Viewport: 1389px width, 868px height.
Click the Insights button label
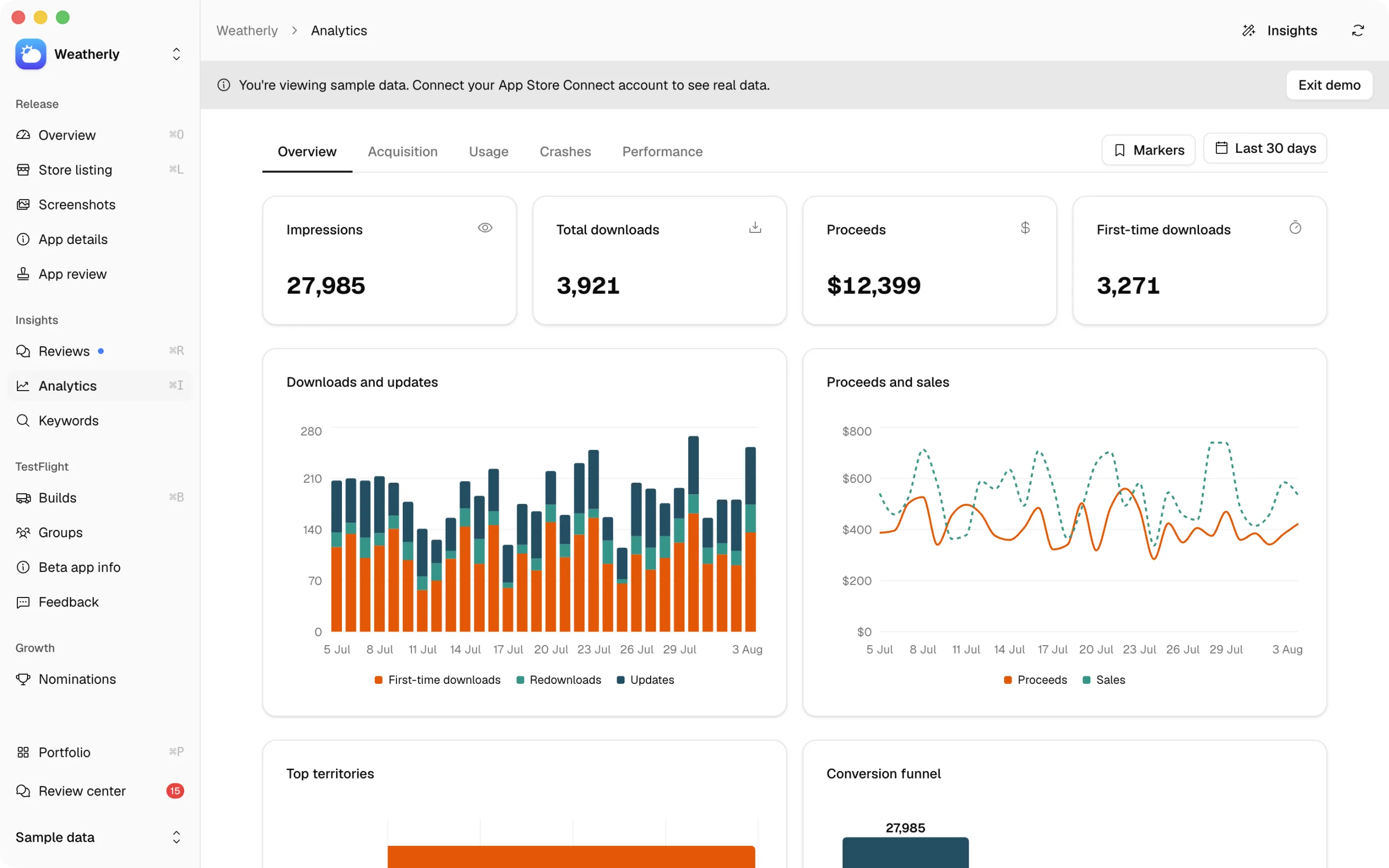pos(1292,30)
